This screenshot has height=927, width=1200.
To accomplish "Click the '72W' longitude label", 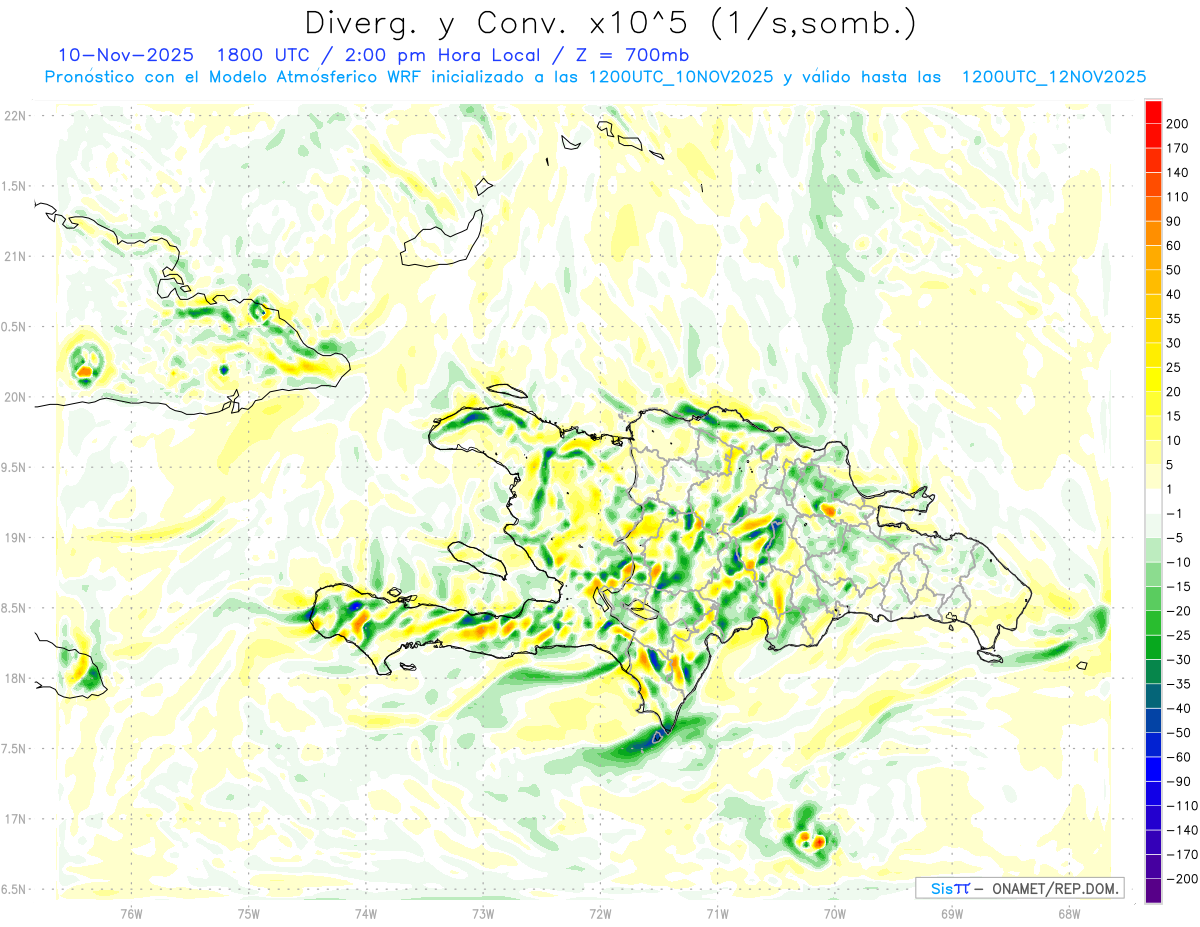I will [x=600, y=913].
